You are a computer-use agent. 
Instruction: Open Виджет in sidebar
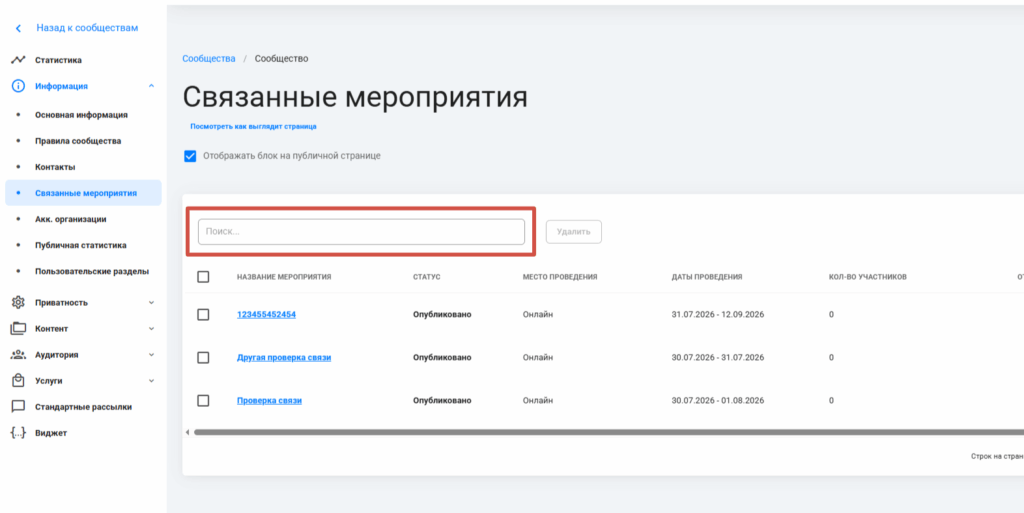pos(51,433)
